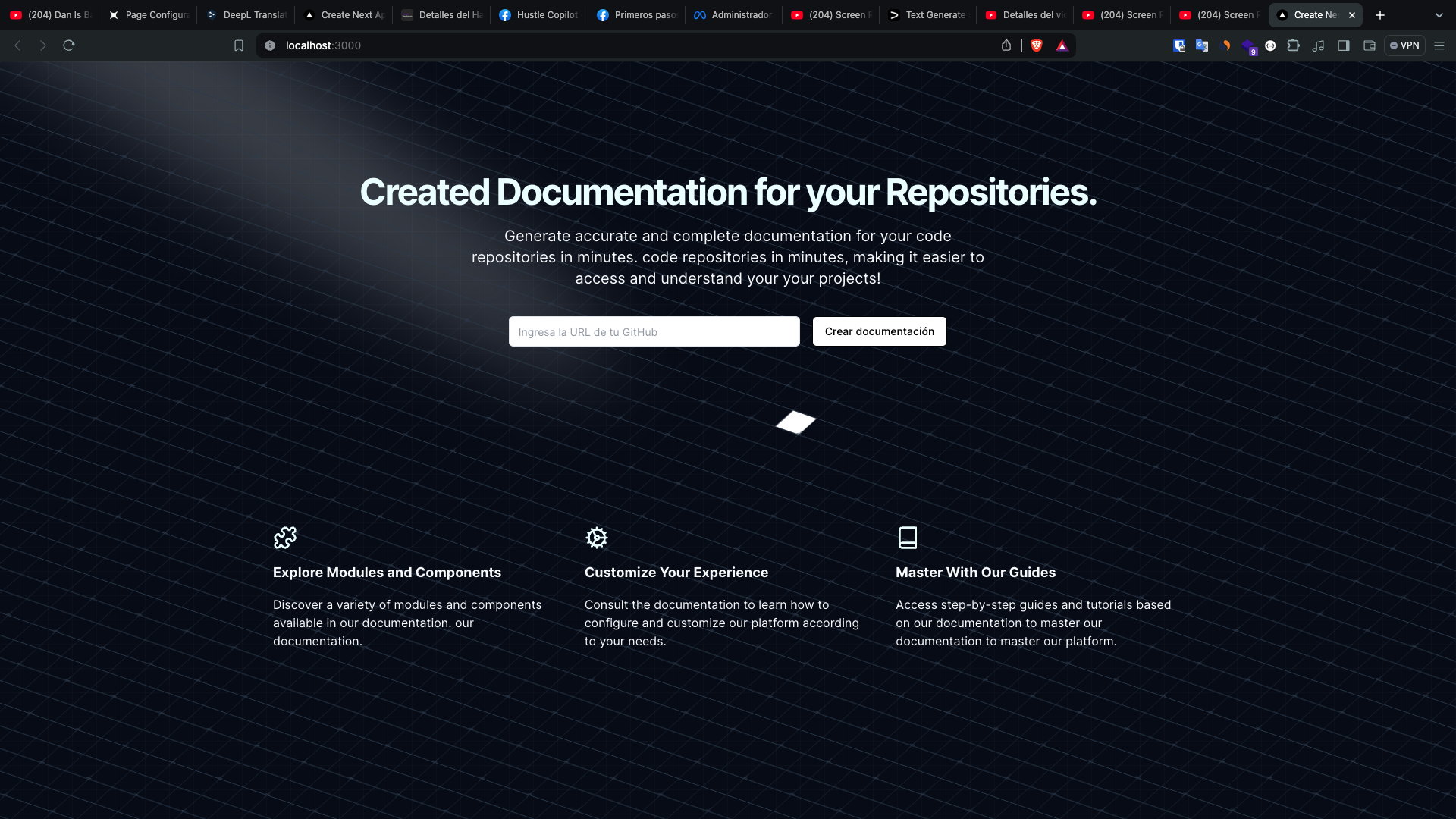The width and height of the screenshot is (1456, 819).
Task: Bookmark this page with the bookmark icon
Action: click(239, 45)
